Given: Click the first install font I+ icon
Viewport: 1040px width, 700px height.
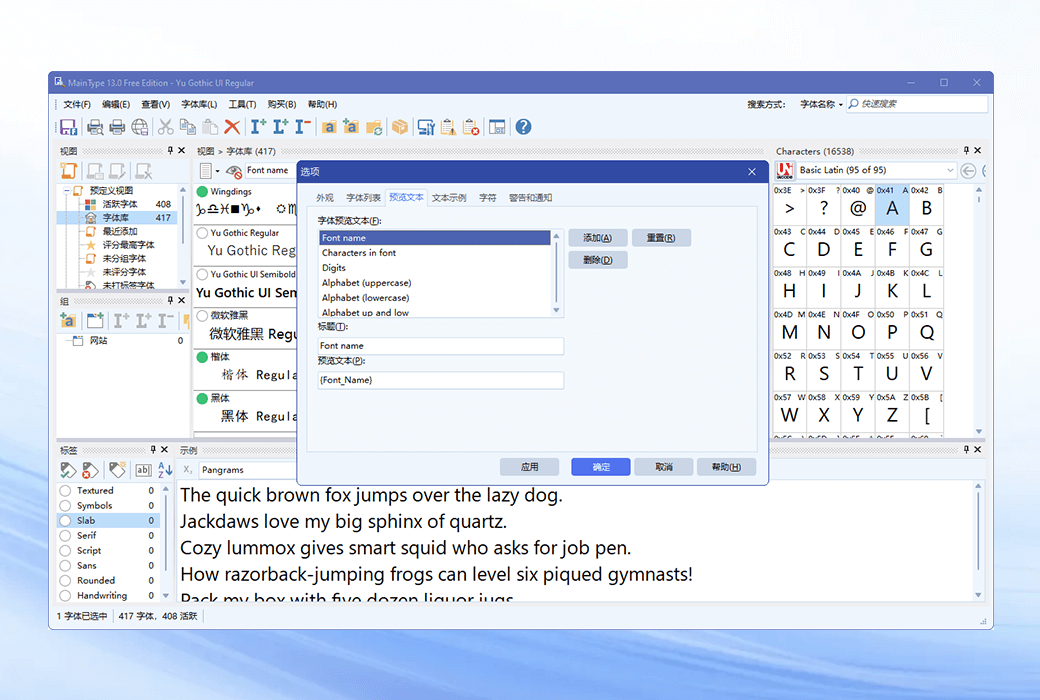Looking at the screenshot, I should click(x=258, y=127).
